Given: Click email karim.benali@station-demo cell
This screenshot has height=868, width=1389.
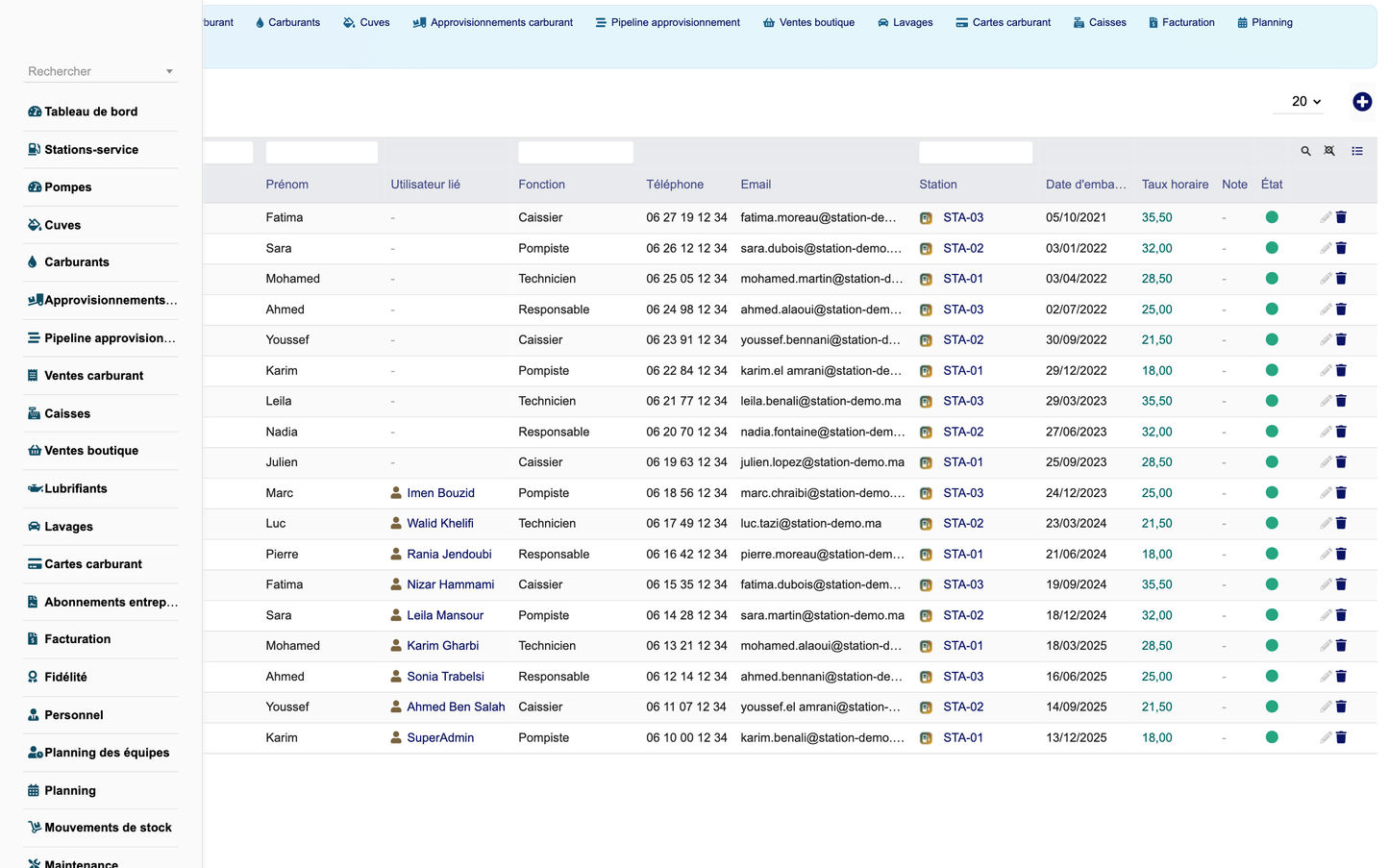Looking at the screenshot, I should click(x=822, y=737).
